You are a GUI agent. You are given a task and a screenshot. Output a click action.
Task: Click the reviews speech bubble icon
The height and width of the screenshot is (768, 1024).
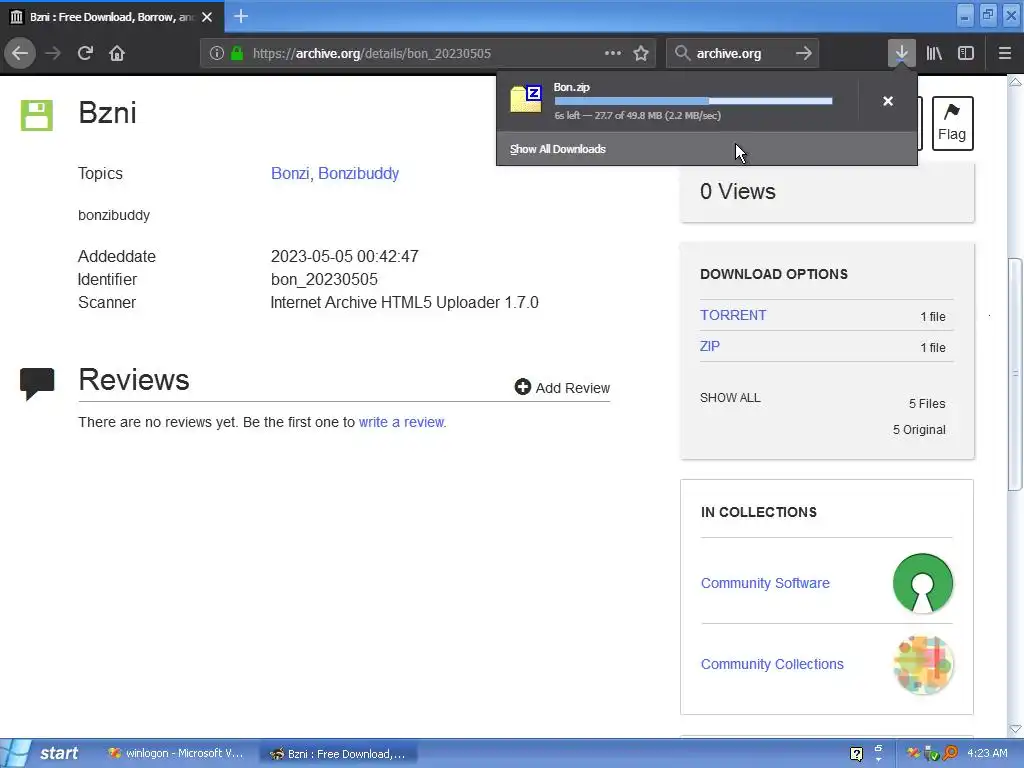[37, 384]
